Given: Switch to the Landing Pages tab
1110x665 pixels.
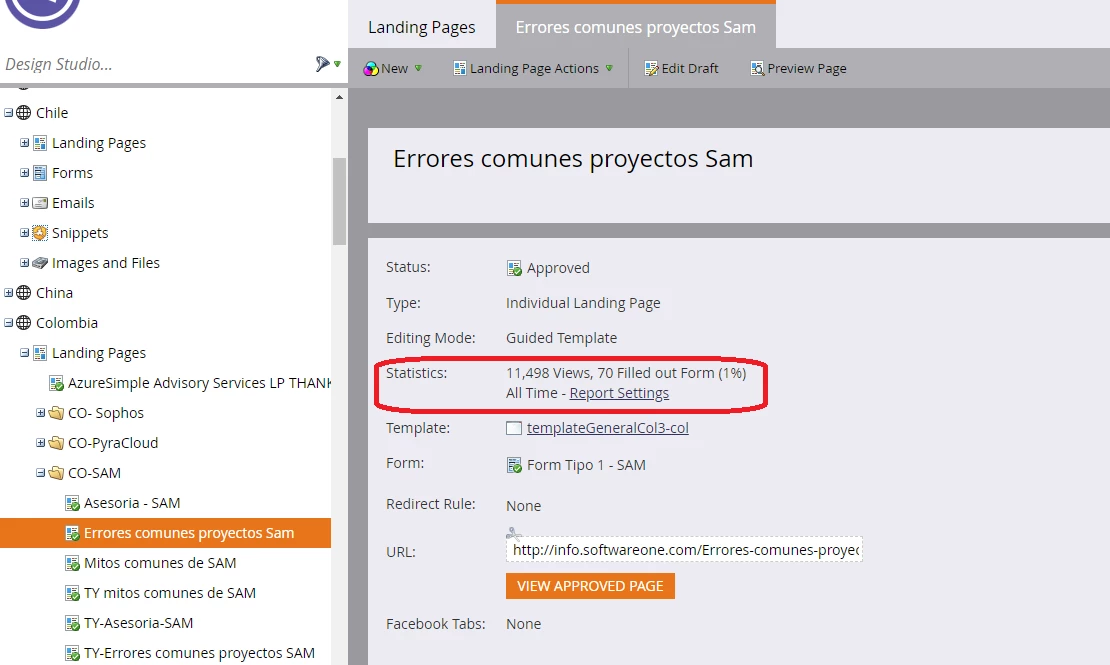Looking at the screenshot, I should coord(422,28).
